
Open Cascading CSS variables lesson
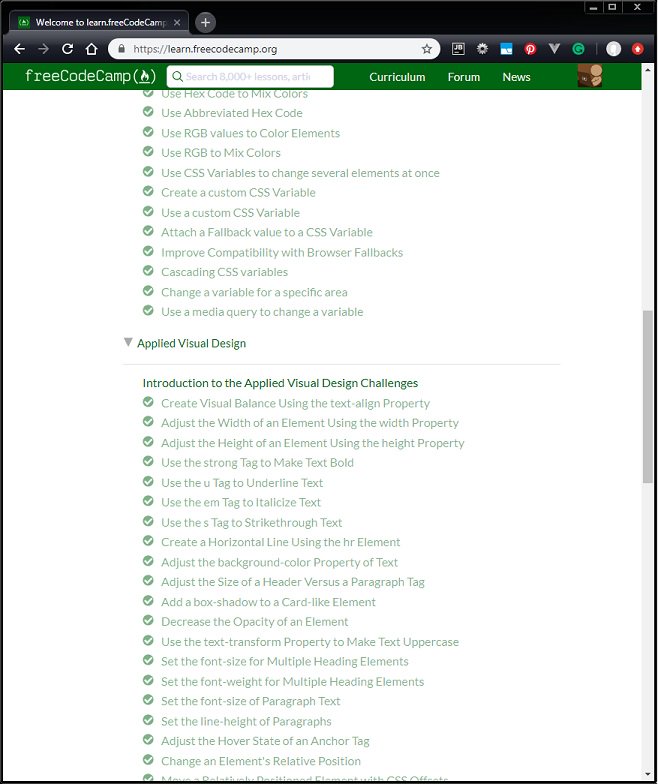[x=224, y=272]
